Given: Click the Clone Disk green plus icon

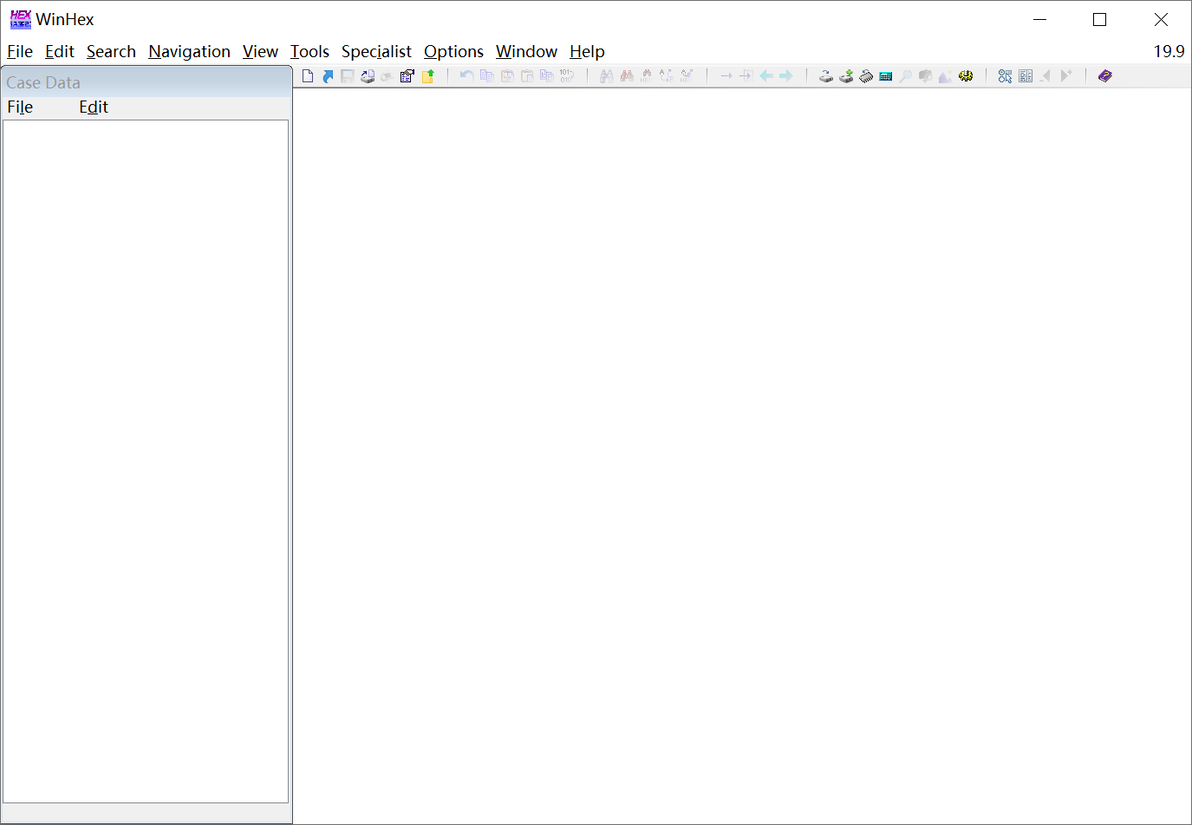Looking at the screenshot, I should click(x=845, y=76).
